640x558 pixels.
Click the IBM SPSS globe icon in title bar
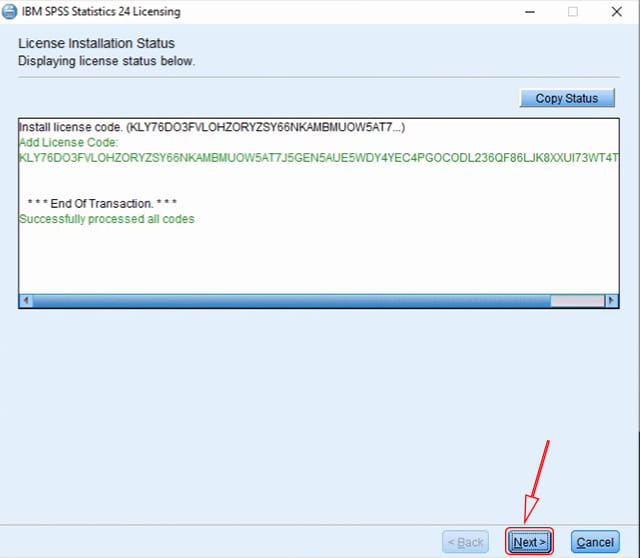9,11
